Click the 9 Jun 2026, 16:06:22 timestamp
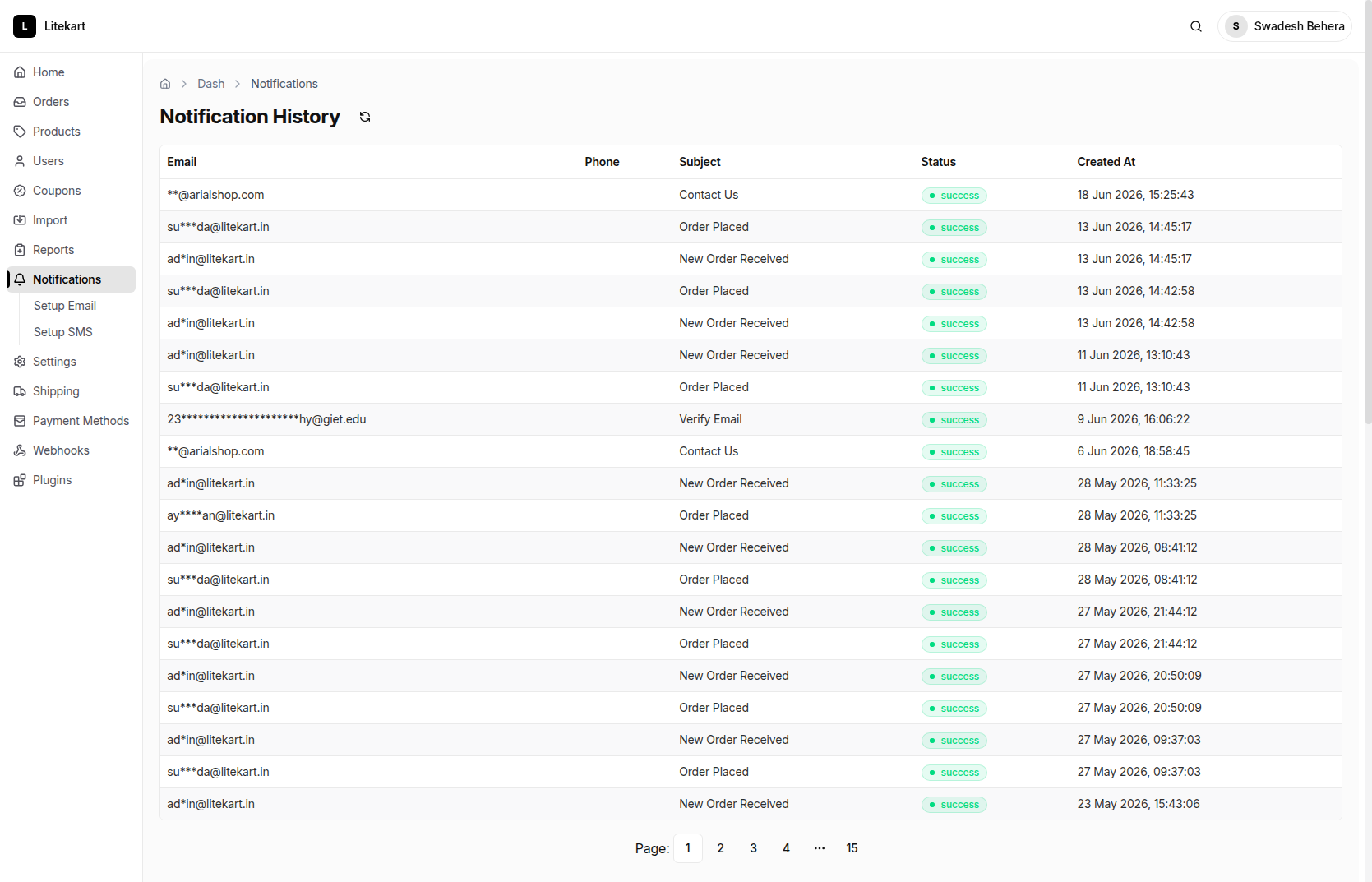The height and width of the screenshot is (882, 1372). (1134, 419)
